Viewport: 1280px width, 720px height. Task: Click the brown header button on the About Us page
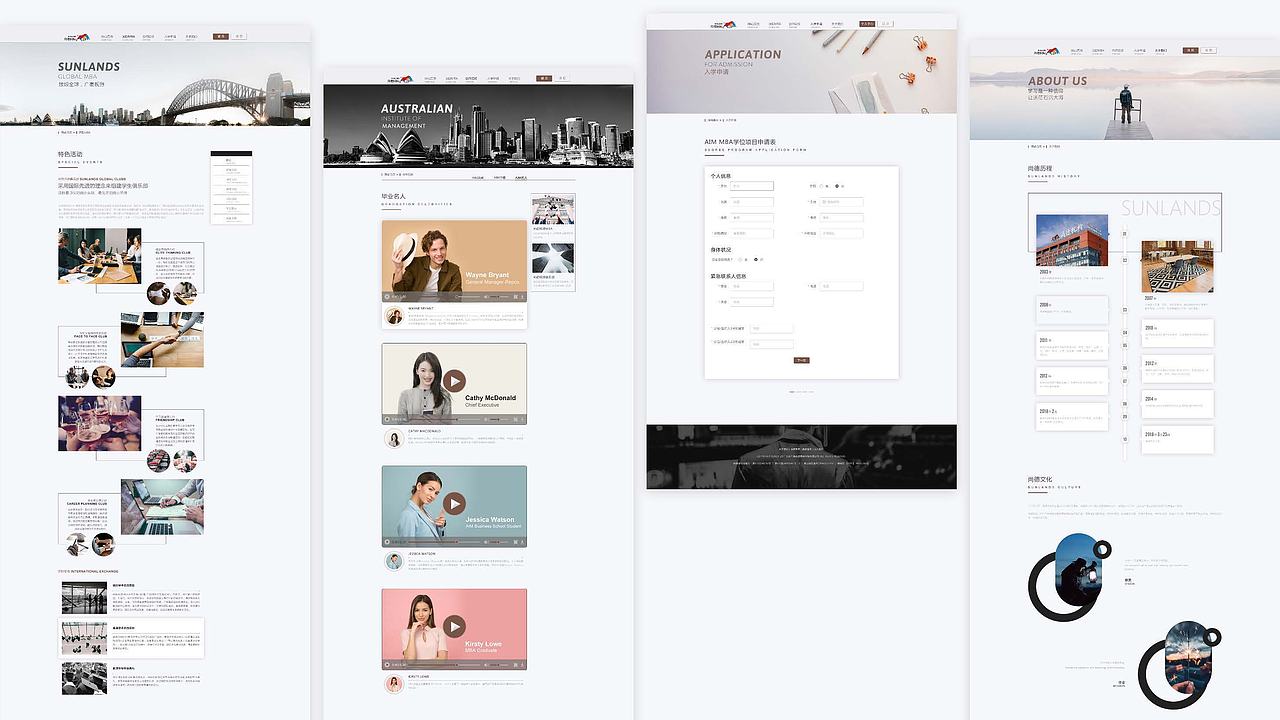[1191, 50]
